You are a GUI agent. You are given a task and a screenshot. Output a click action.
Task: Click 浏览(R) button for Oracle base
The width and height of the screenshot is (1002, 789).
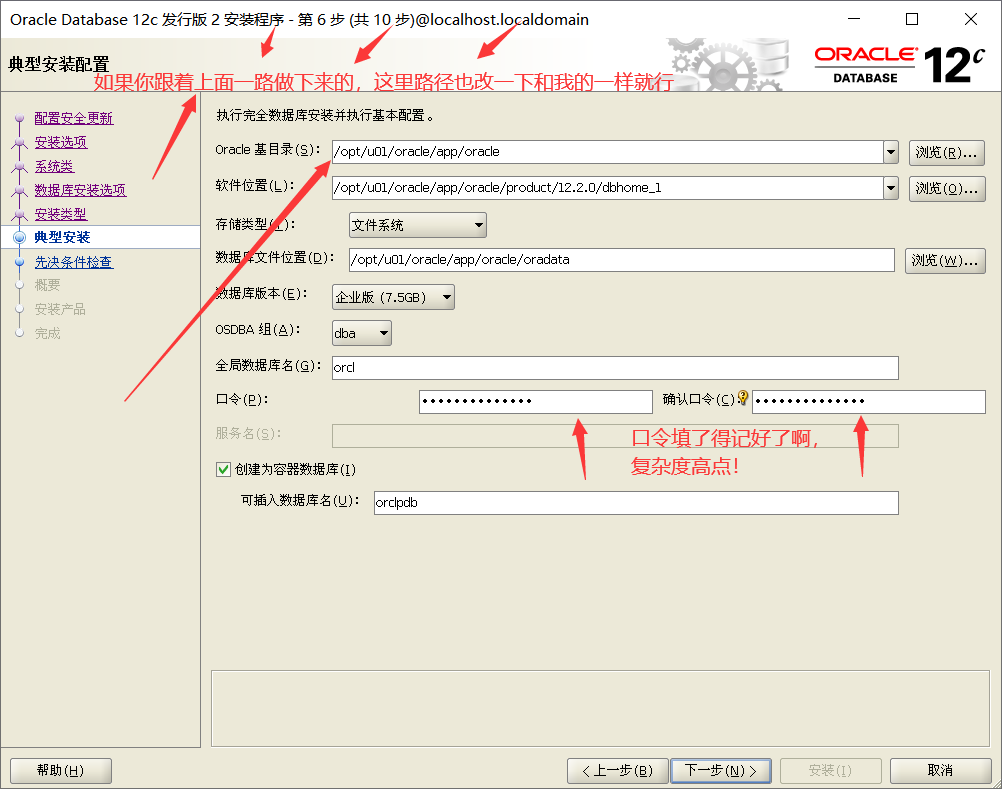coord(946,153)
